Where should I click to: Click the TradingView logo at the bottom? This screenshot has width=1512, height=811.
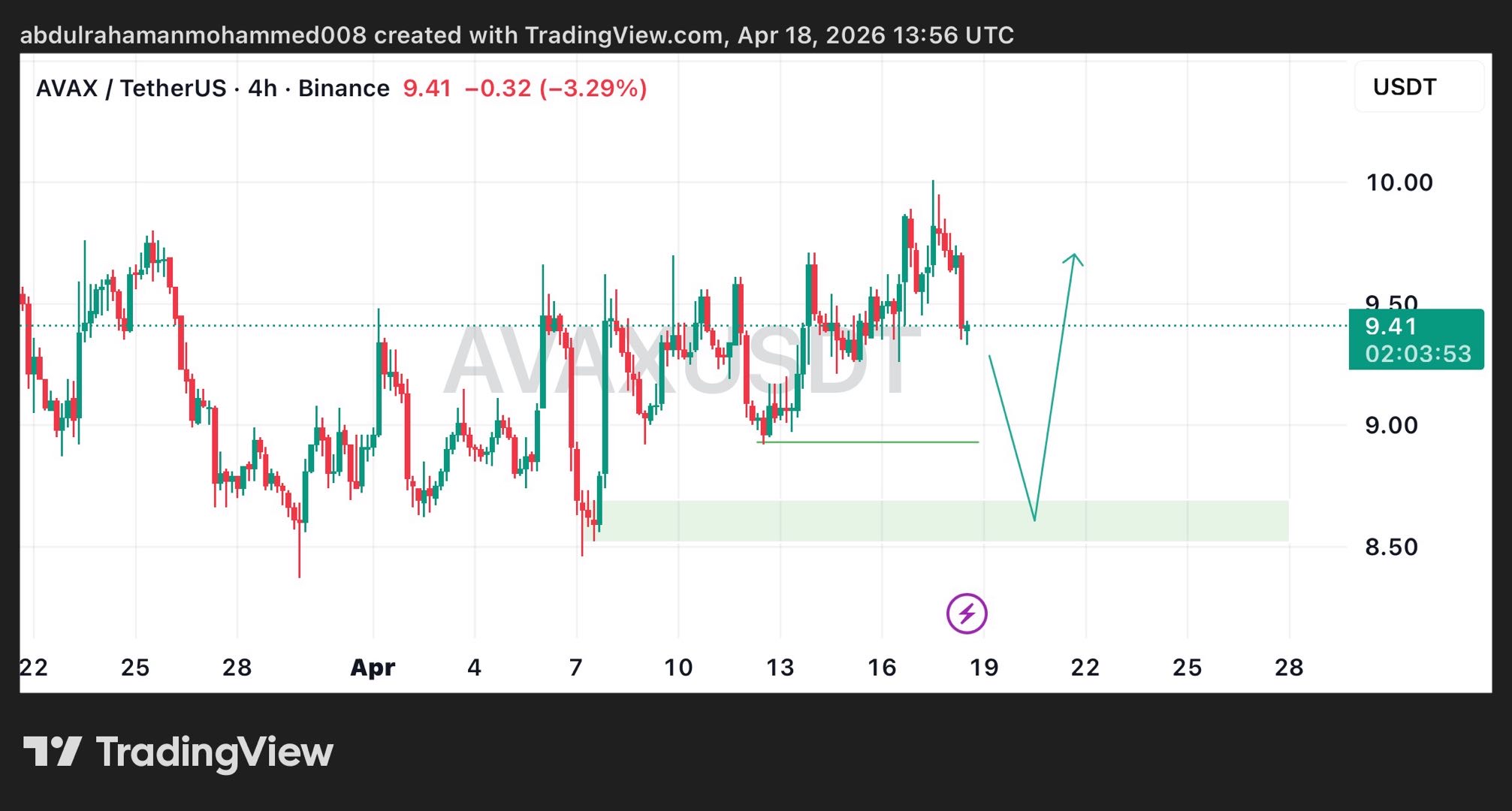[x=178, y=752]
